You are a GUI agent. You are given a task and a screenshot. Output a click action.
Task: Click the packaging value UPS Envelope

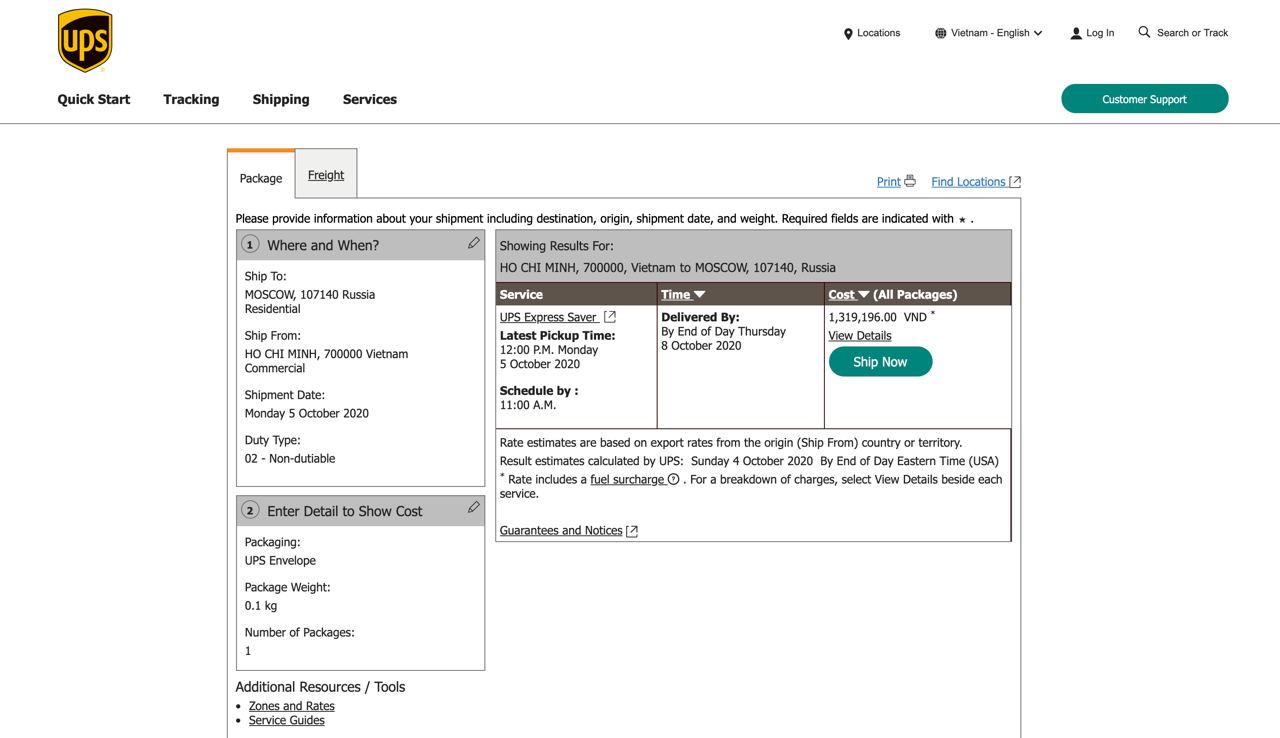click(280, 561)
